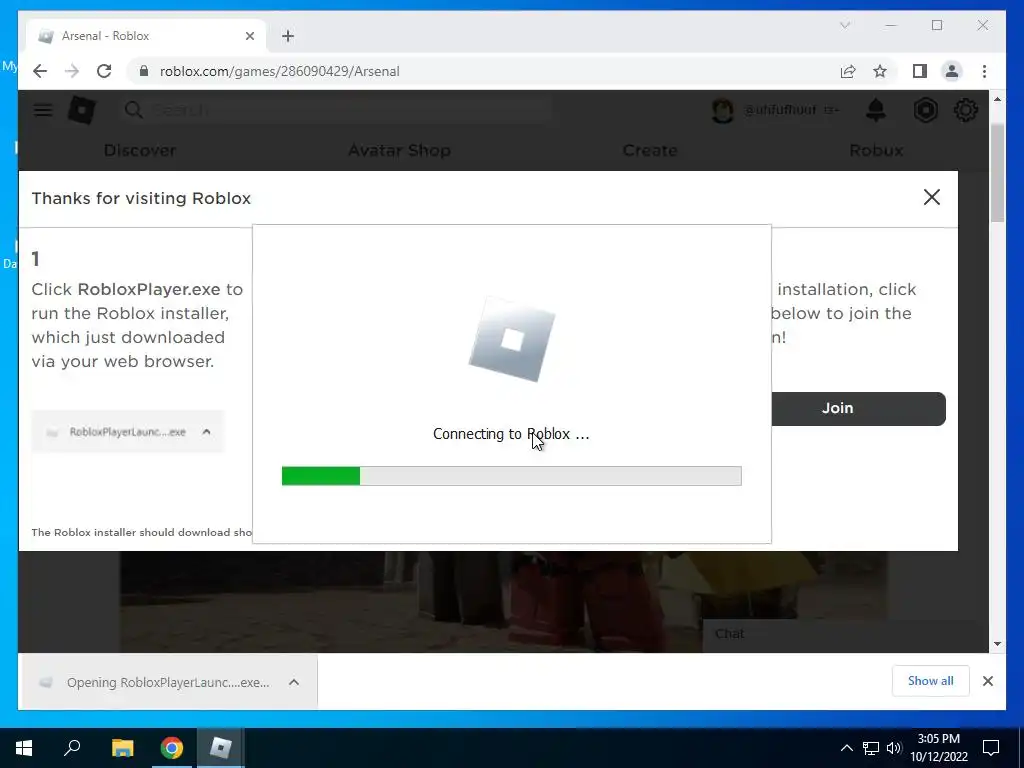
Task: Click the address bar URL
Action: (x=280, y=71)
